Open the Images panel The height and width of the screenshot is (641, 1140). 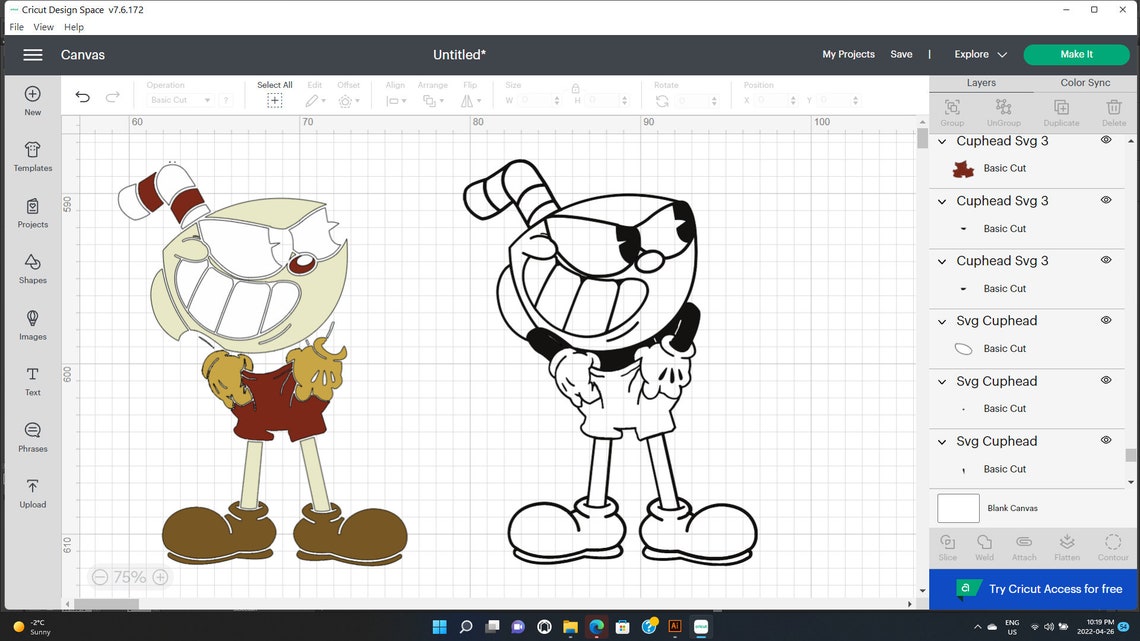(x=32, y=326)
